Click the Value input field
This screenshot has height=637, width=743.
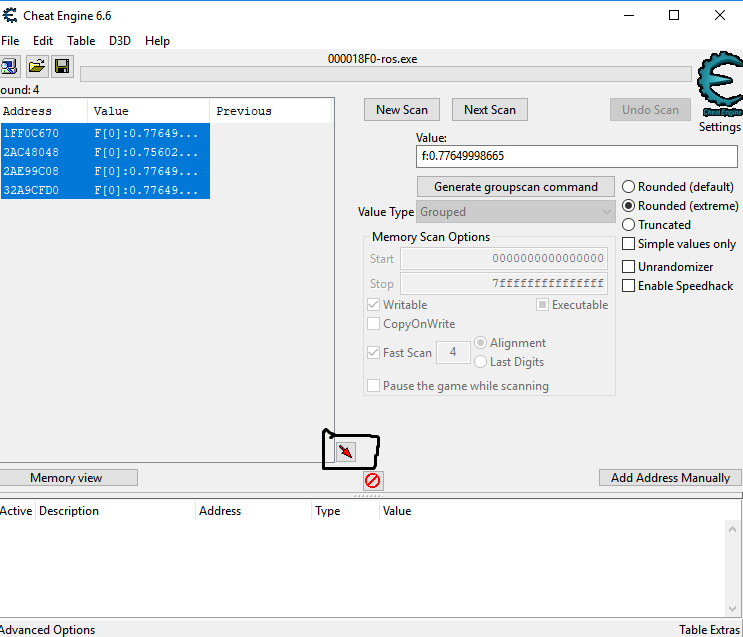pyautogui.click(x=577, y=156)
